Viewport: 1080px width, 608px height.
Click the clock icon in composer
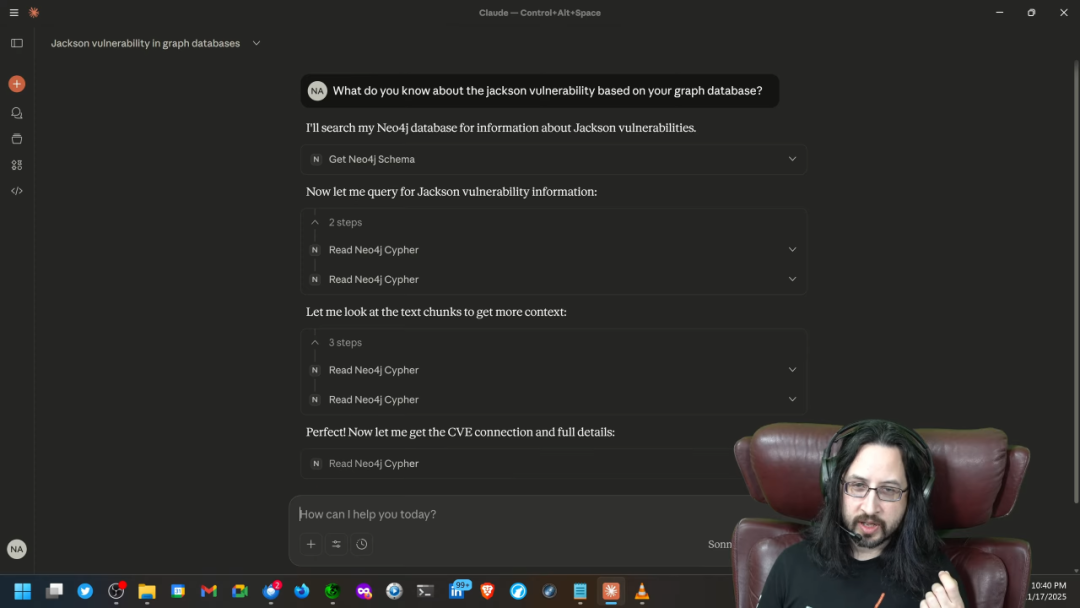(362, 544)
